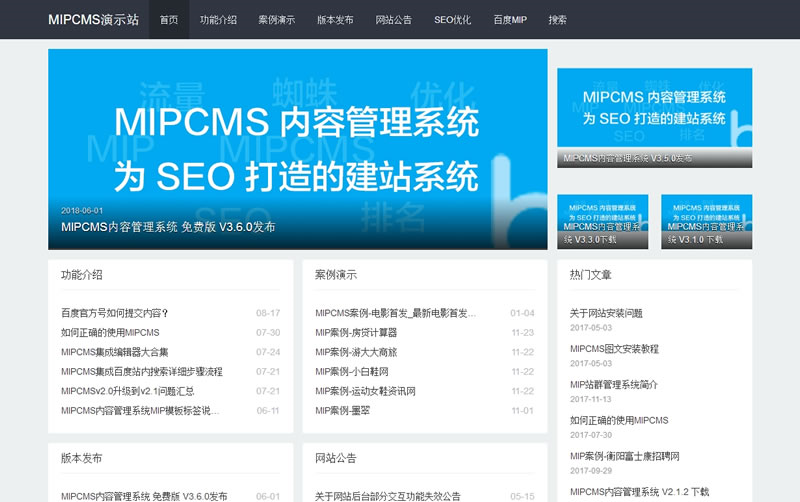The width and height of the screenshot is (800, 502).
Task: Open the V3.1.0 下载 small thumbnail
Action: click(707, 221)
